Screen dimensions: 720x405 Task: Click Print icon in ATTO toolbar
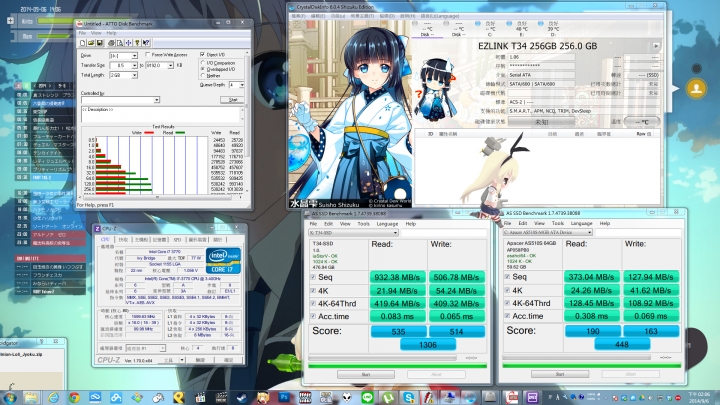(x=111, y=43)
